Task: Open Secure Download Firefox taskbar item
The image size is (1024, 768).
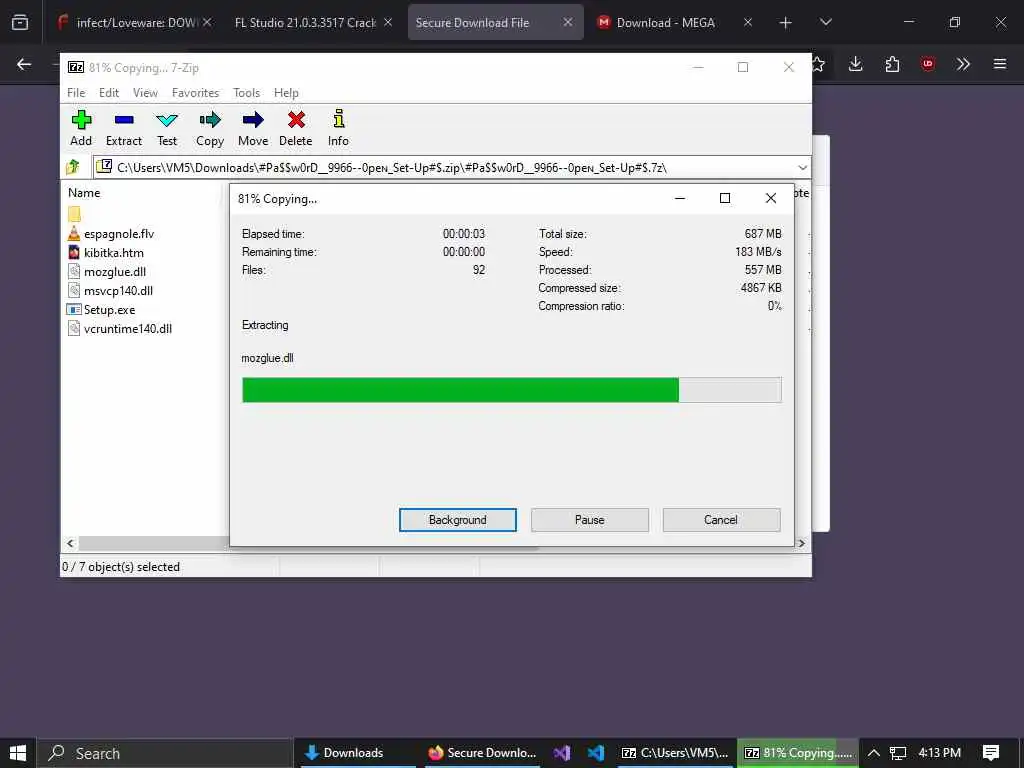Action: [x=482, y=753]
